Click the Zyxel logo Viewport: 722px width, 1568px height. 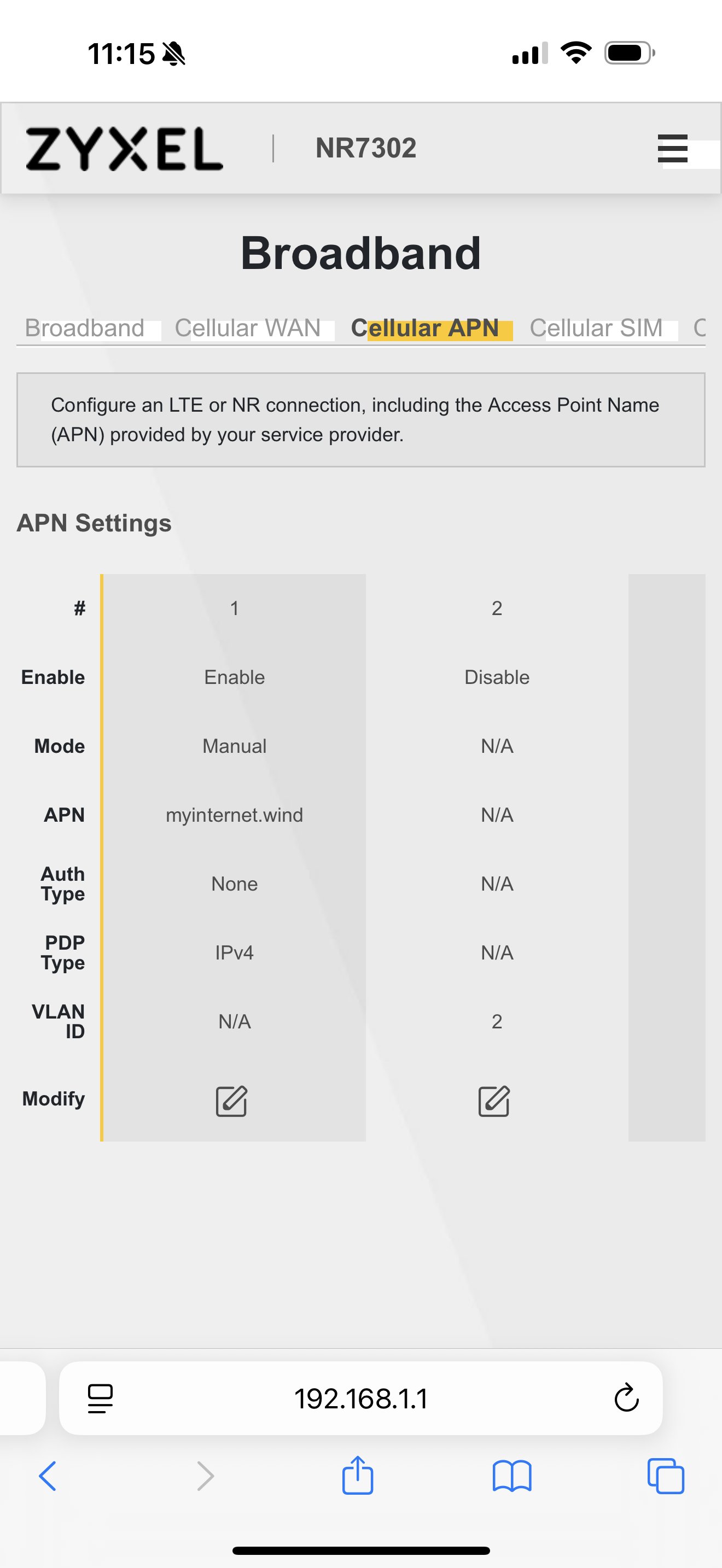coord(124,149)
